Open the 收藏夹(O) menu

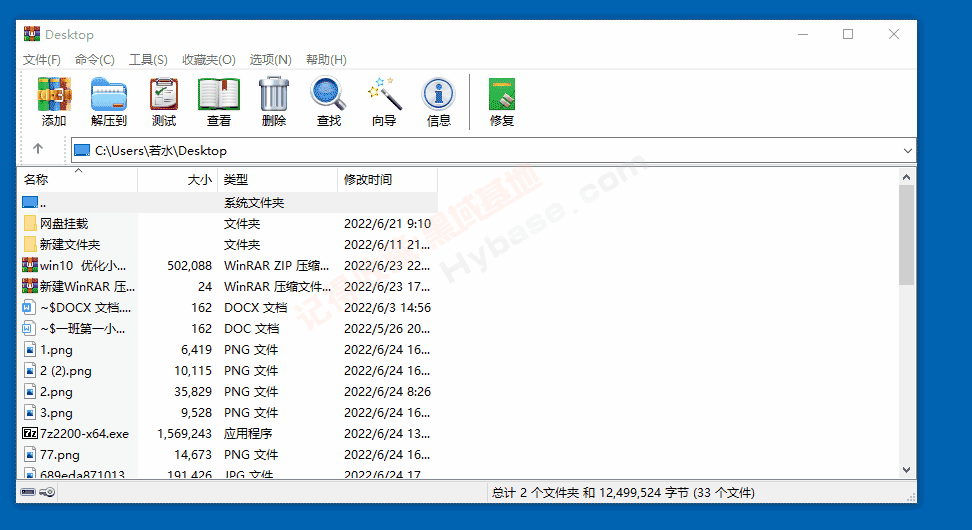click(209, 60)
